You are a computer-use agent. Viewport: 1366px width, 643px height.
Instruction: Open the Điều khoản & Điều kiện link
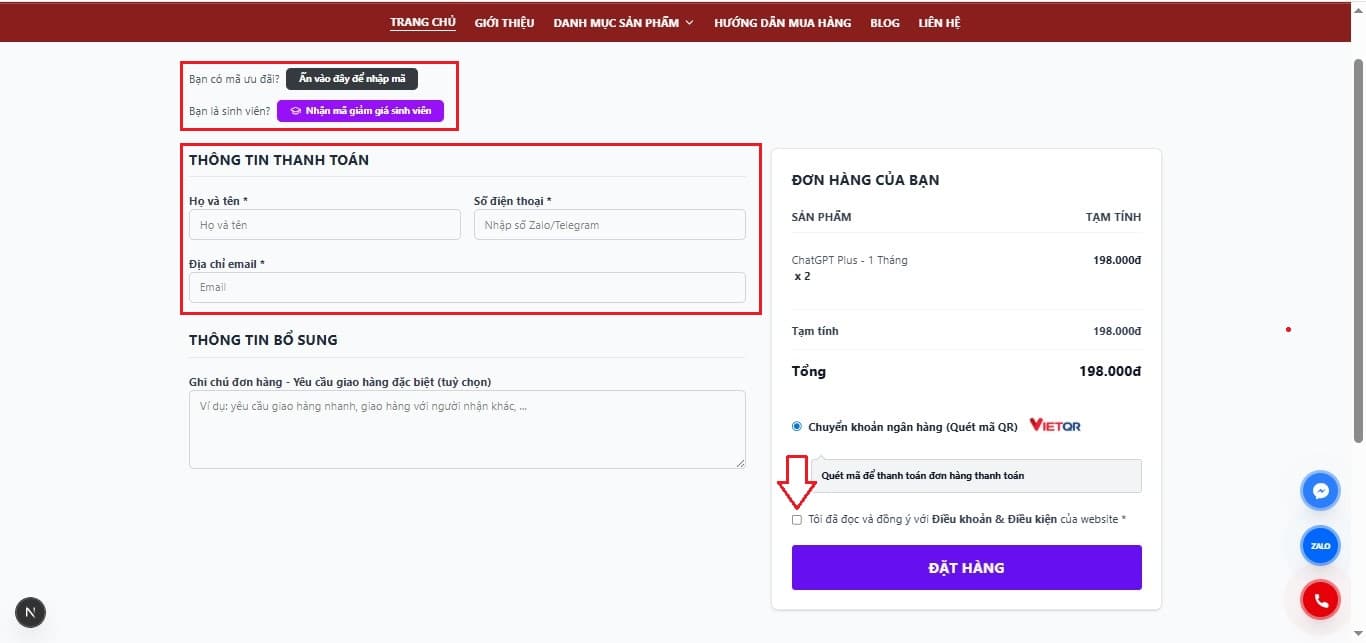994,520
